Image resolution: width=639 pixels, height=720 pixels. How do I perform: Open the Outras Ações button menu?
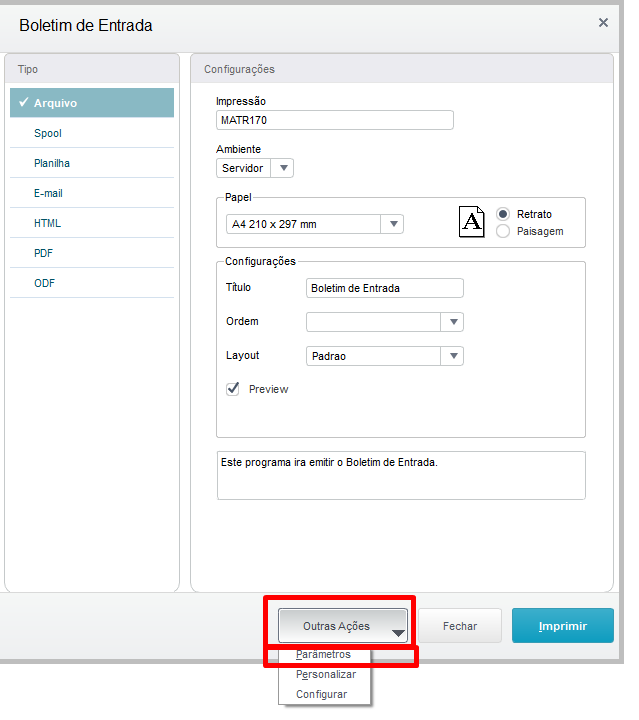point(342,625)
